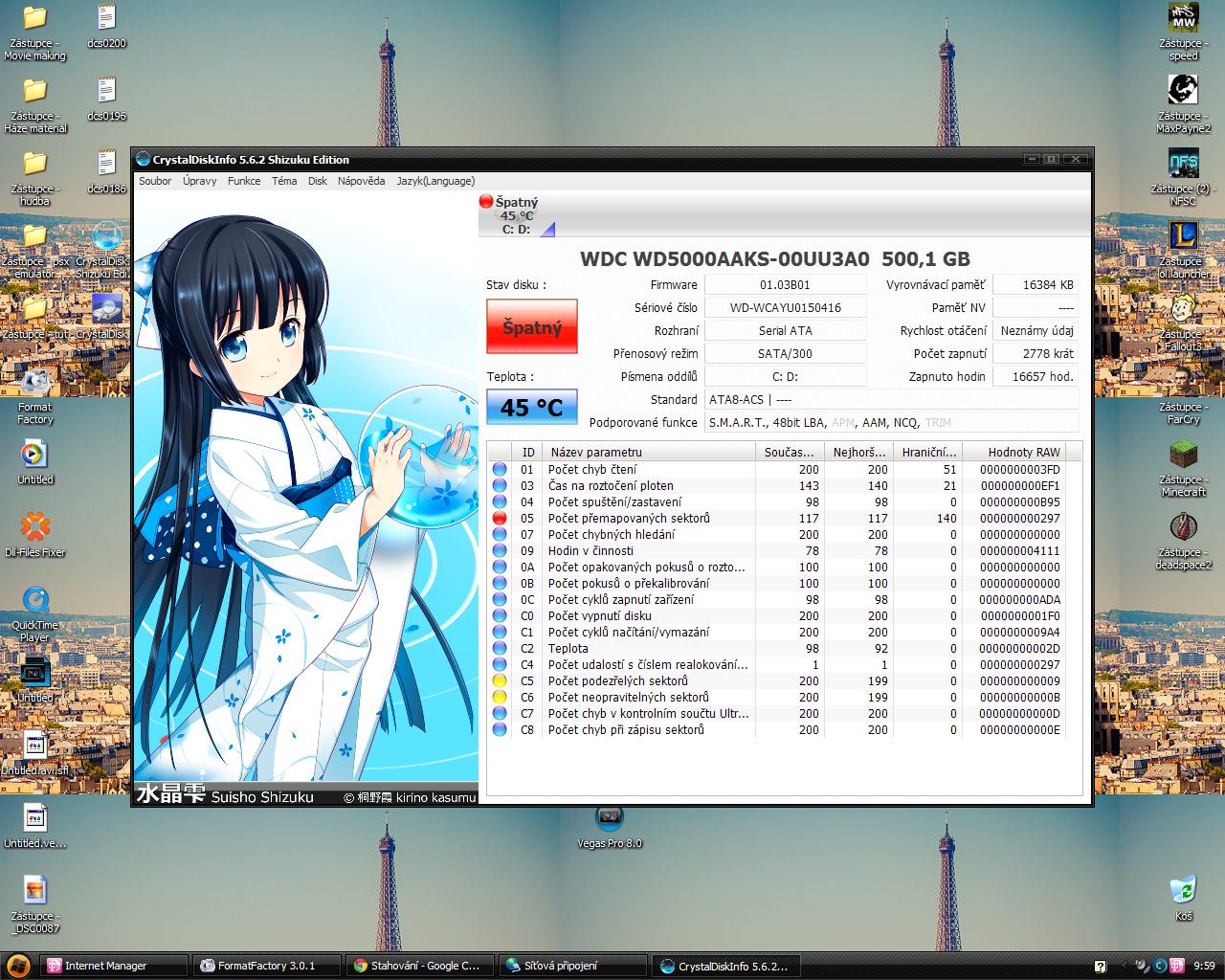Click the Firmware field 01.03B01
Screen dimensions: 1225x980
(x=785, y=284)
